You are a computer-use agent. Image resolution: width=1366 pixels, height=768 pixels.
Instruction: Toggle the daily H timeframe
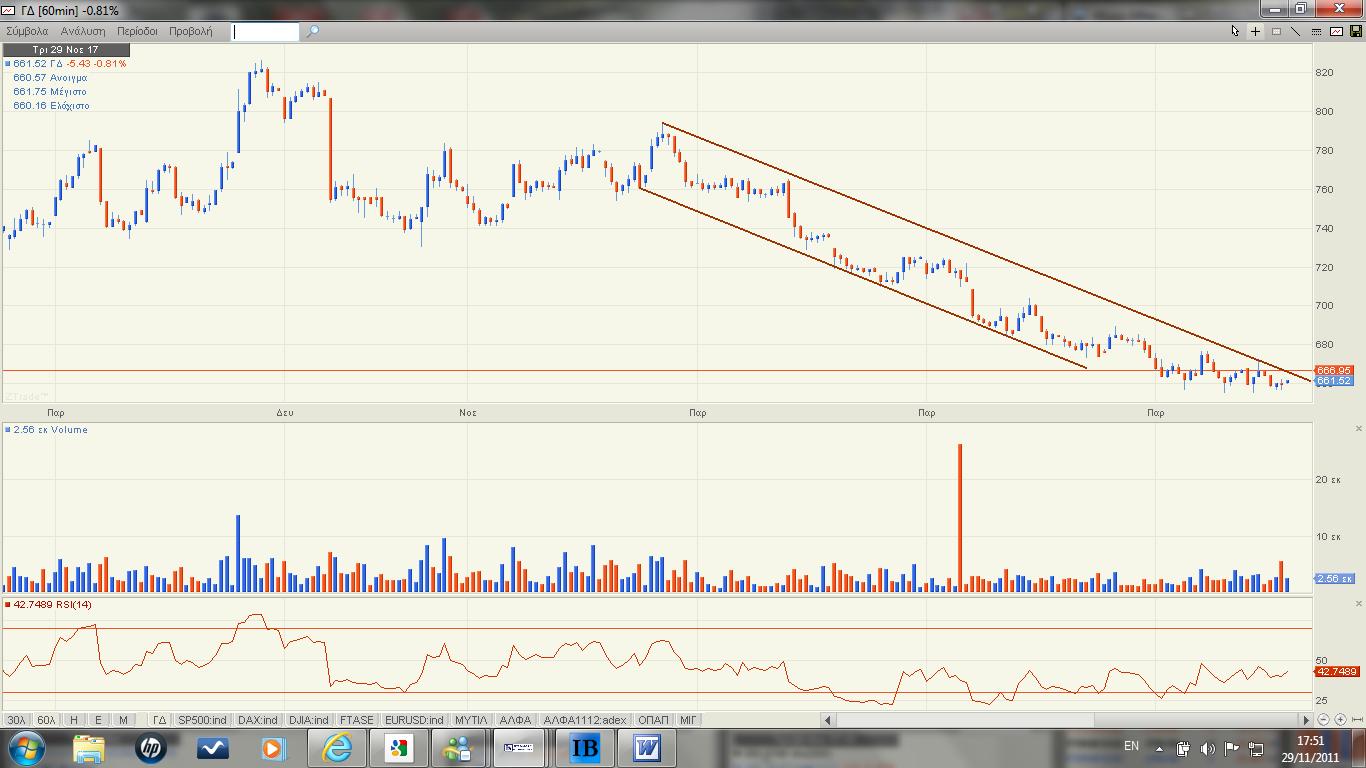73,720
